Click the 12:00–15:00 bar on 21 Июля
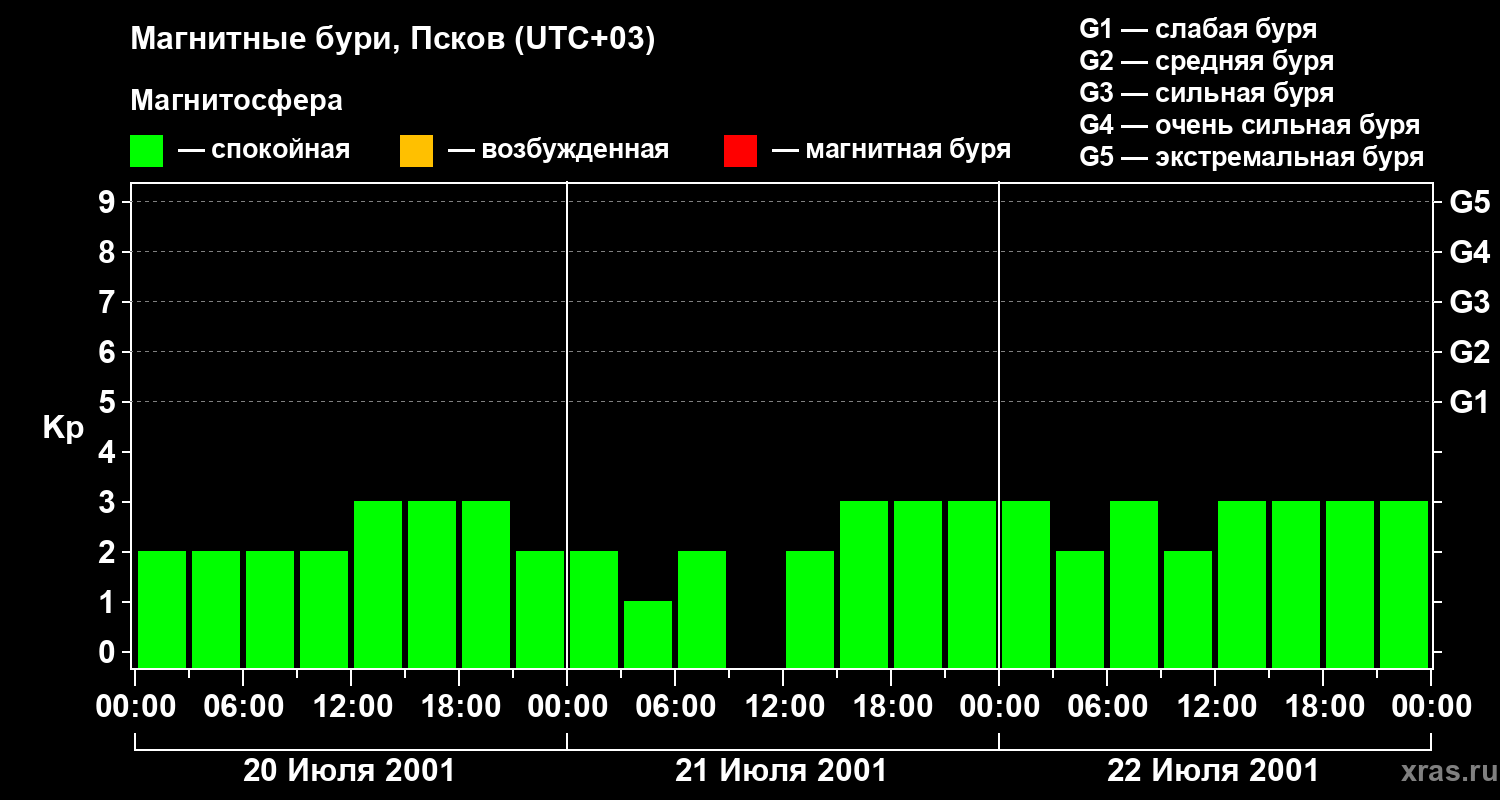The image size is (1500, 800). pyautogui.click(x=810, y=609)
